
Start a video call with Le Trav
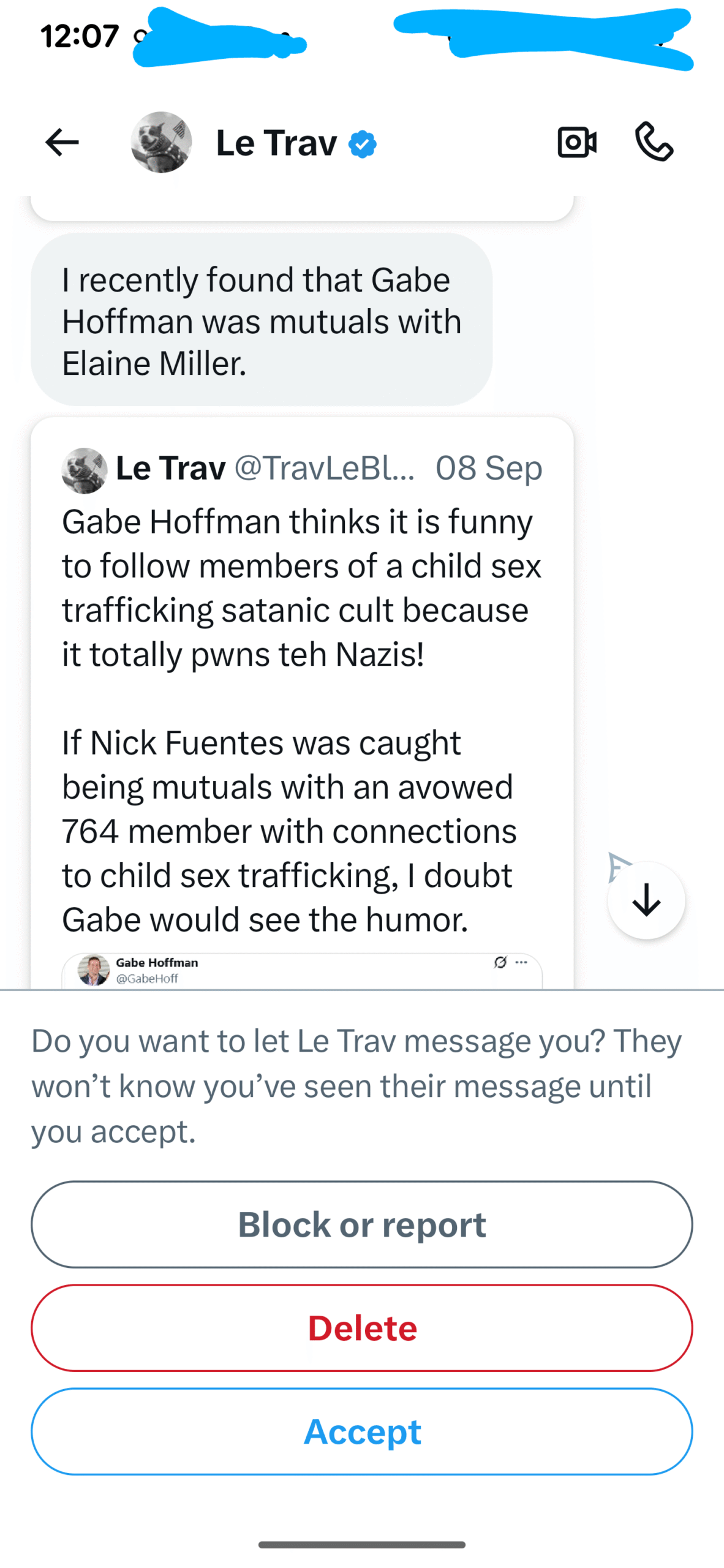click(576, 143)
